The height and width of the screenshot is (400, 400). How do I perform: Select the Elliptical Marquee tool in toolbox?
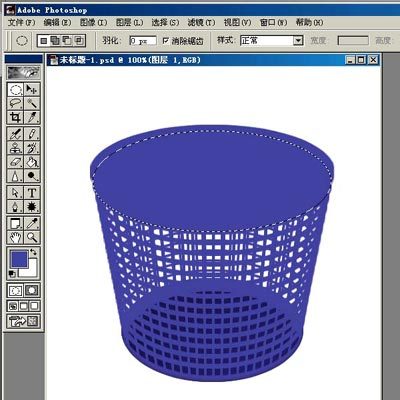pyautogui.click(x=15, y=89)
